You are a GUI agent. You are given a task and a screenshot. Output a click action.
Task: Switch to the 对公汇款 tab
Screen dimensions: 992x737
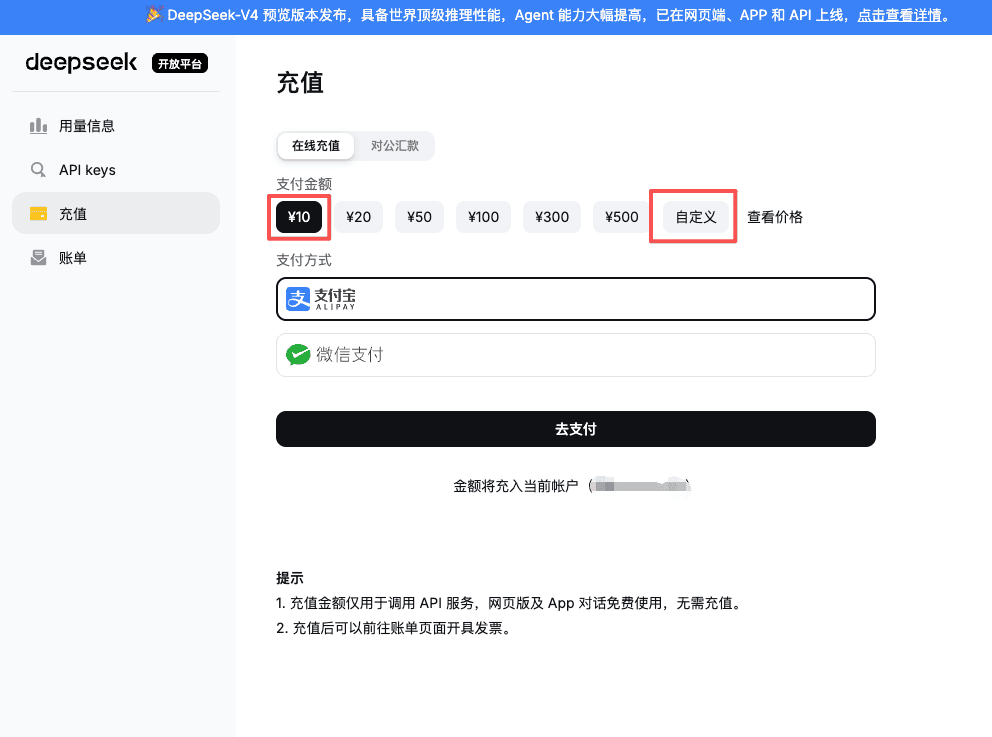click(395, 146)
